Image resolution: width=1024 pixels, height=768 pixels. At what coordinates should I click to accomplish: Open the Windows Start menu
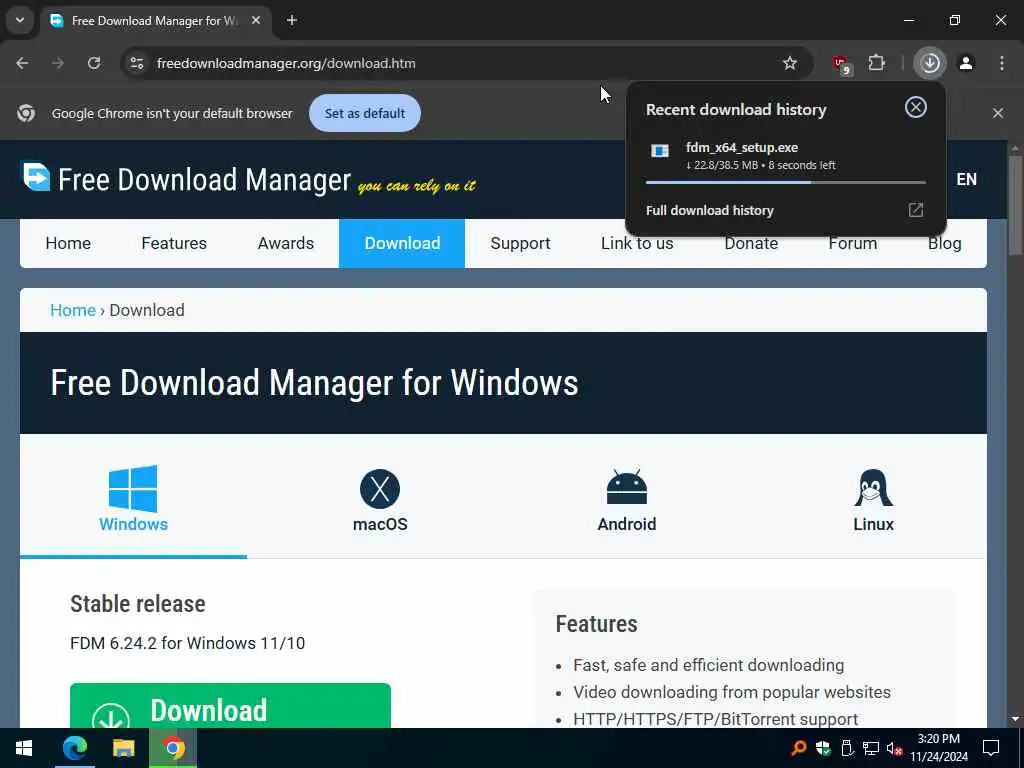coord(24,748)
